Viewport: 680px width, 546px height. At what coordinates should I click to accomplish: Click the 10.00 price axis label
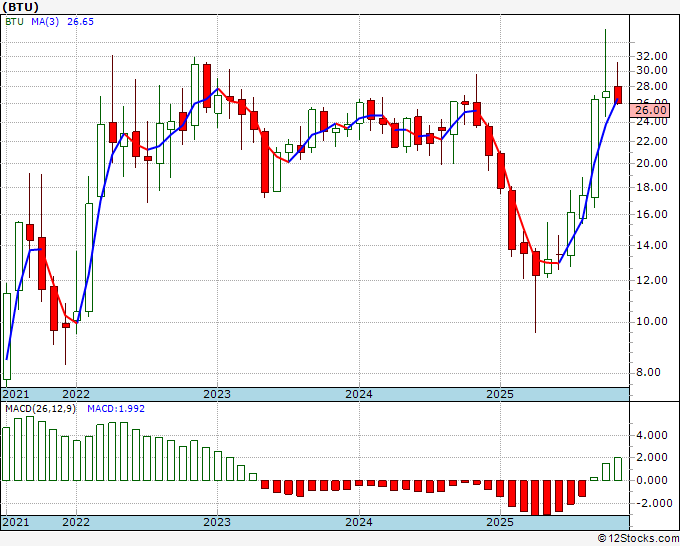[652, 321]
